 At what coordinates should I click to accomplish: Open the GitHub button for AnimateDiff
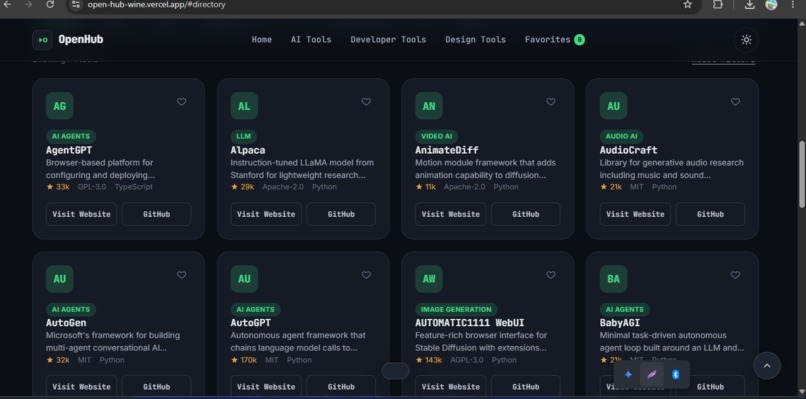525,214
